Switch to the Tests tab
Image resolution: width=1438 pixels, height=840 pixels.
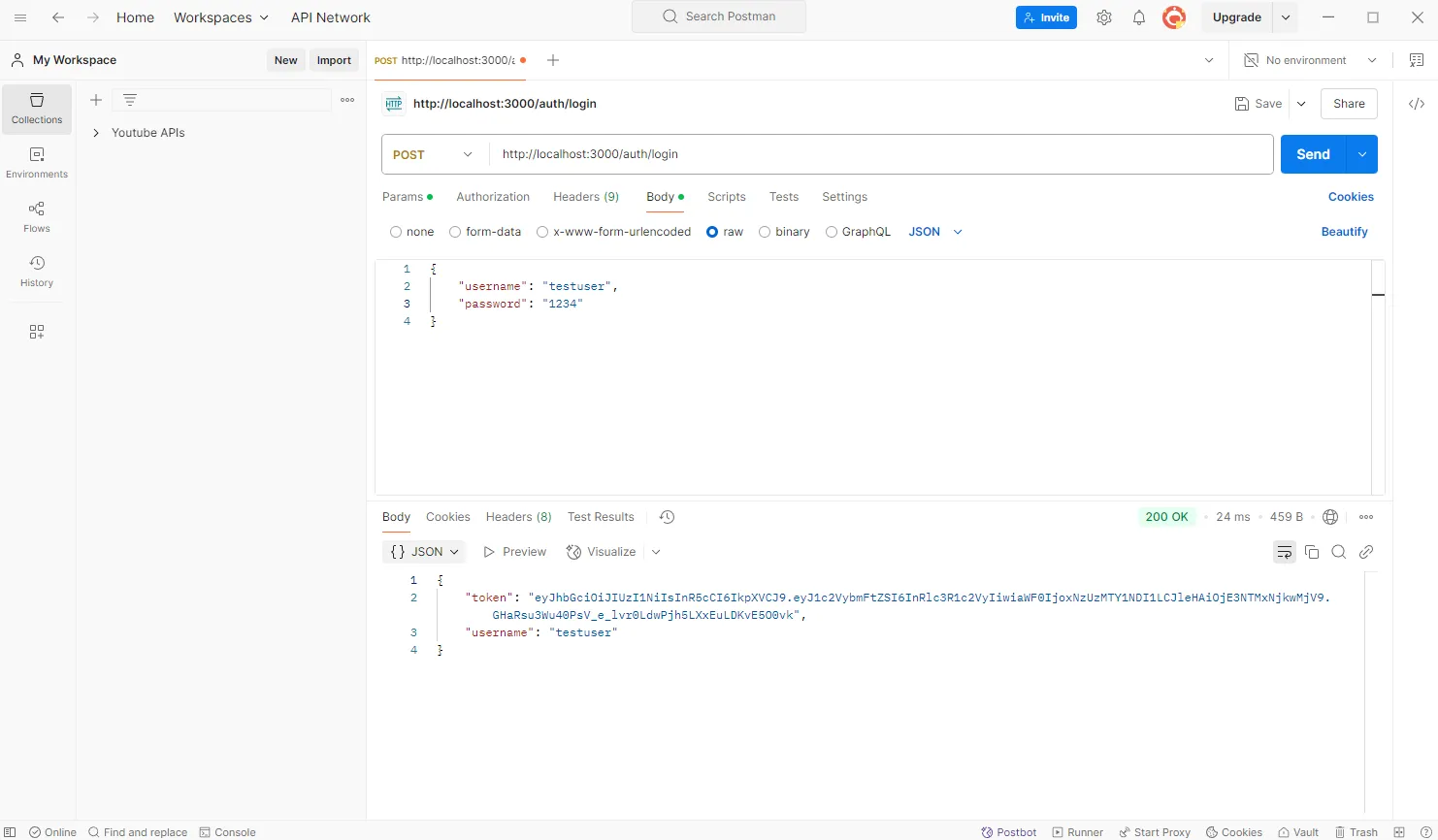pos(784,197)
